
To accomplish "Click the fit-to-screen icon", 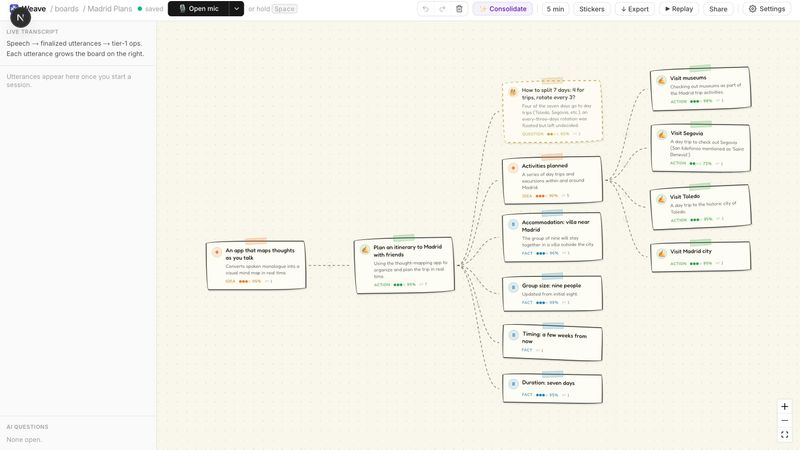I will tap(785, 435).
